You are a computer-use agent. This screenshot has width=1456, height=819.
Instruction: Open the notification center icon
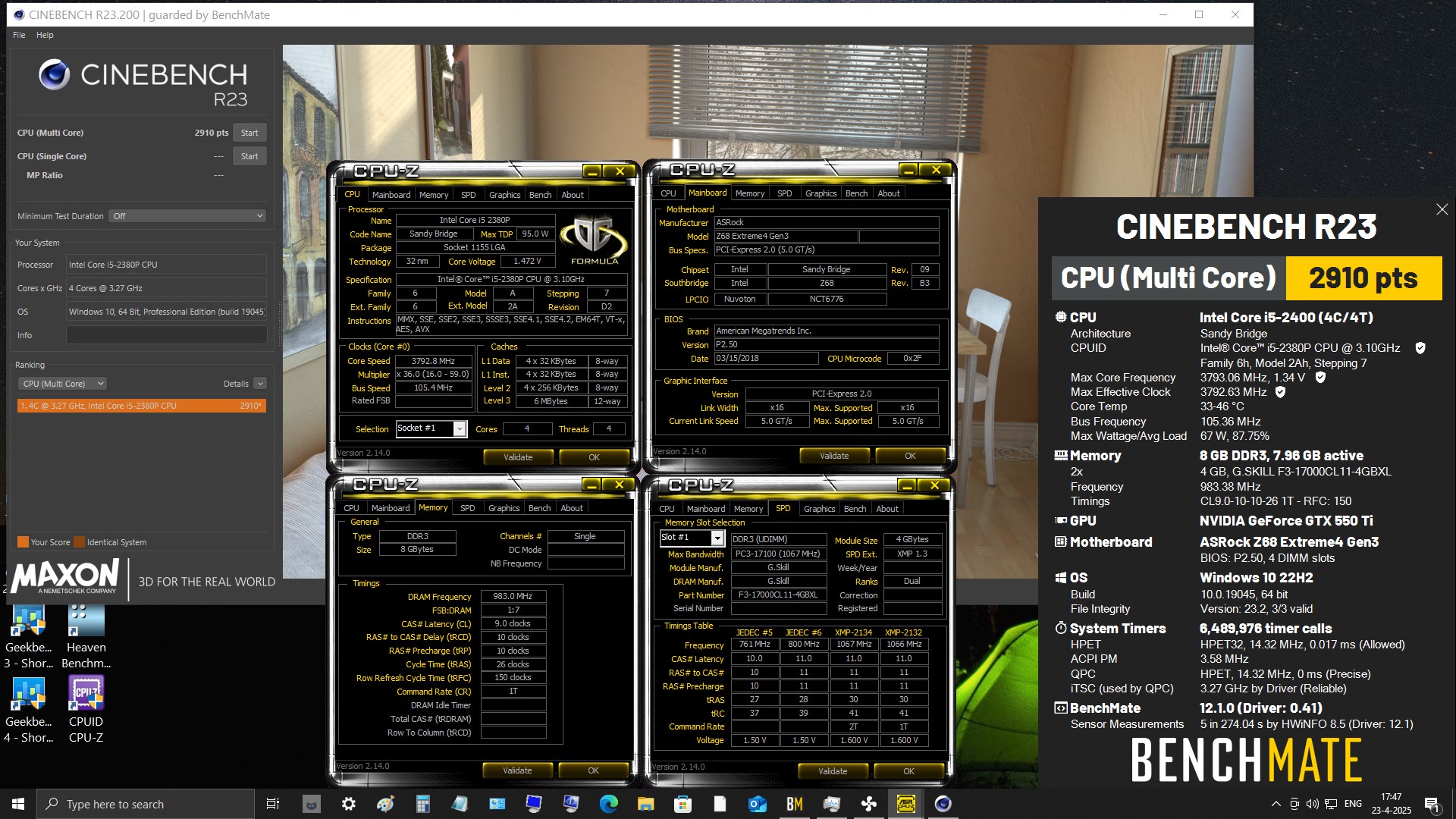pyautogui.click(x=1432, y=804)
